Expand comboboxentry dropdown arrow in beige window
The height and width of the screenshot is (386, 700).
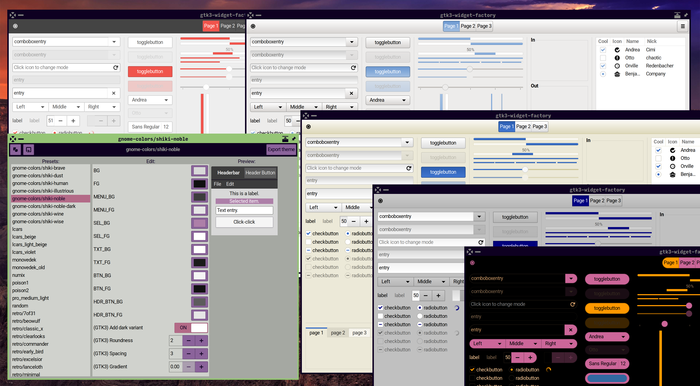pyautogui.click(x=407, y=142)
